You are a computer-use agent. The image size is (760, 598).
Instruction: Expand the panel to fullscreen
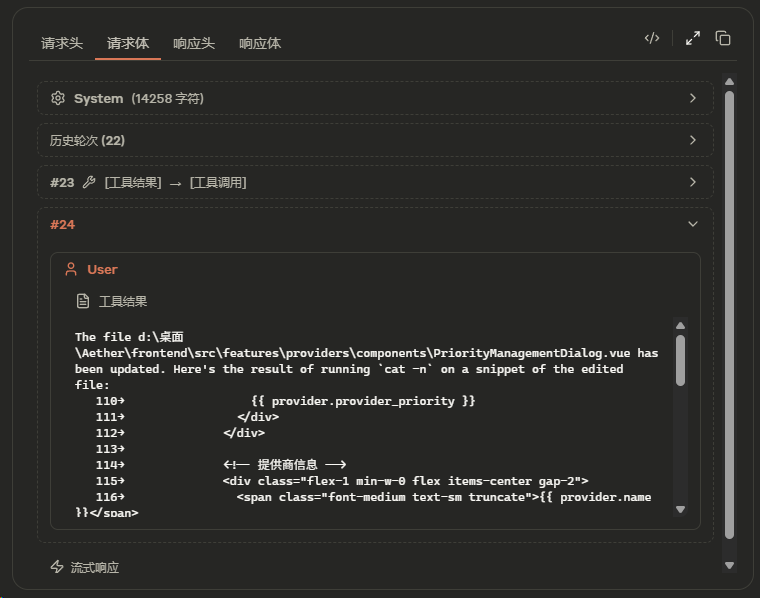click(693, 38)
